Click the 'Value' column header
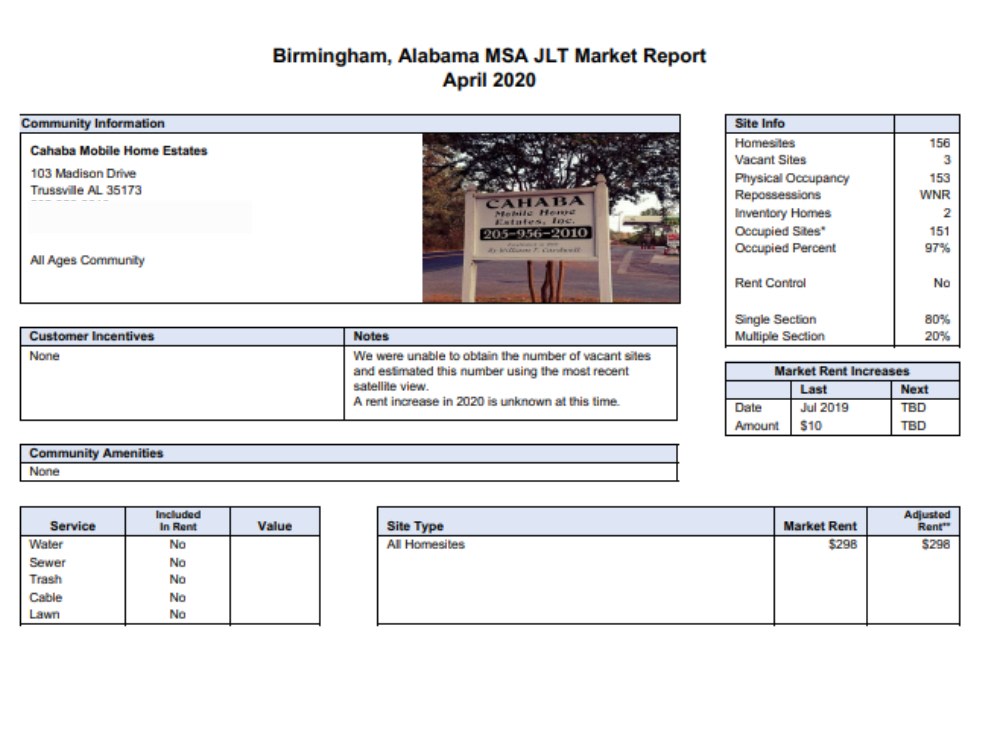The width and height of the screenshot is (1000, 750). tap(275, 526)
